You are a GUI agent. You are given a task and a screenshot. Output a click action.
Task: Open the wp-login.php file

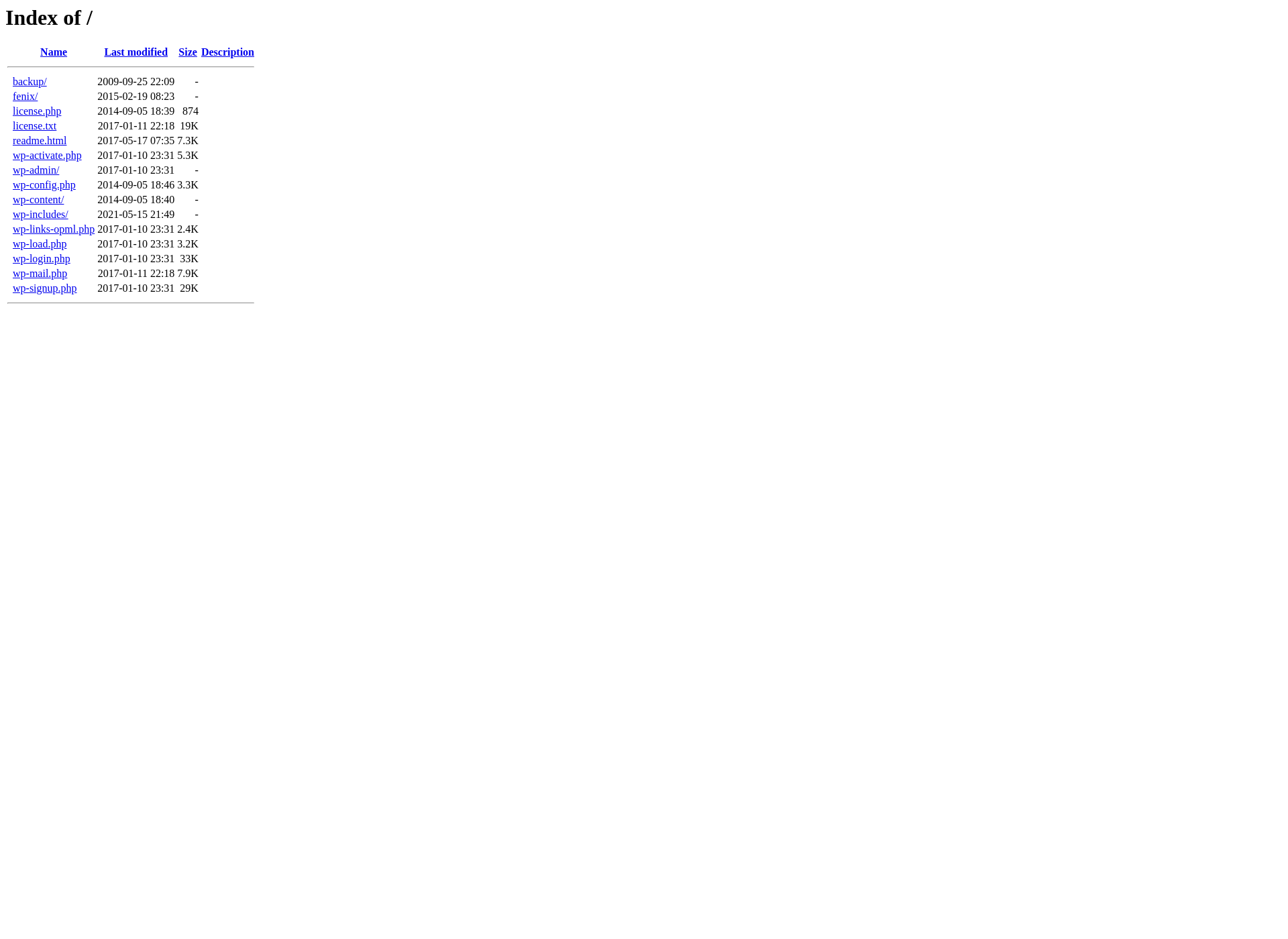click(41, 258)
